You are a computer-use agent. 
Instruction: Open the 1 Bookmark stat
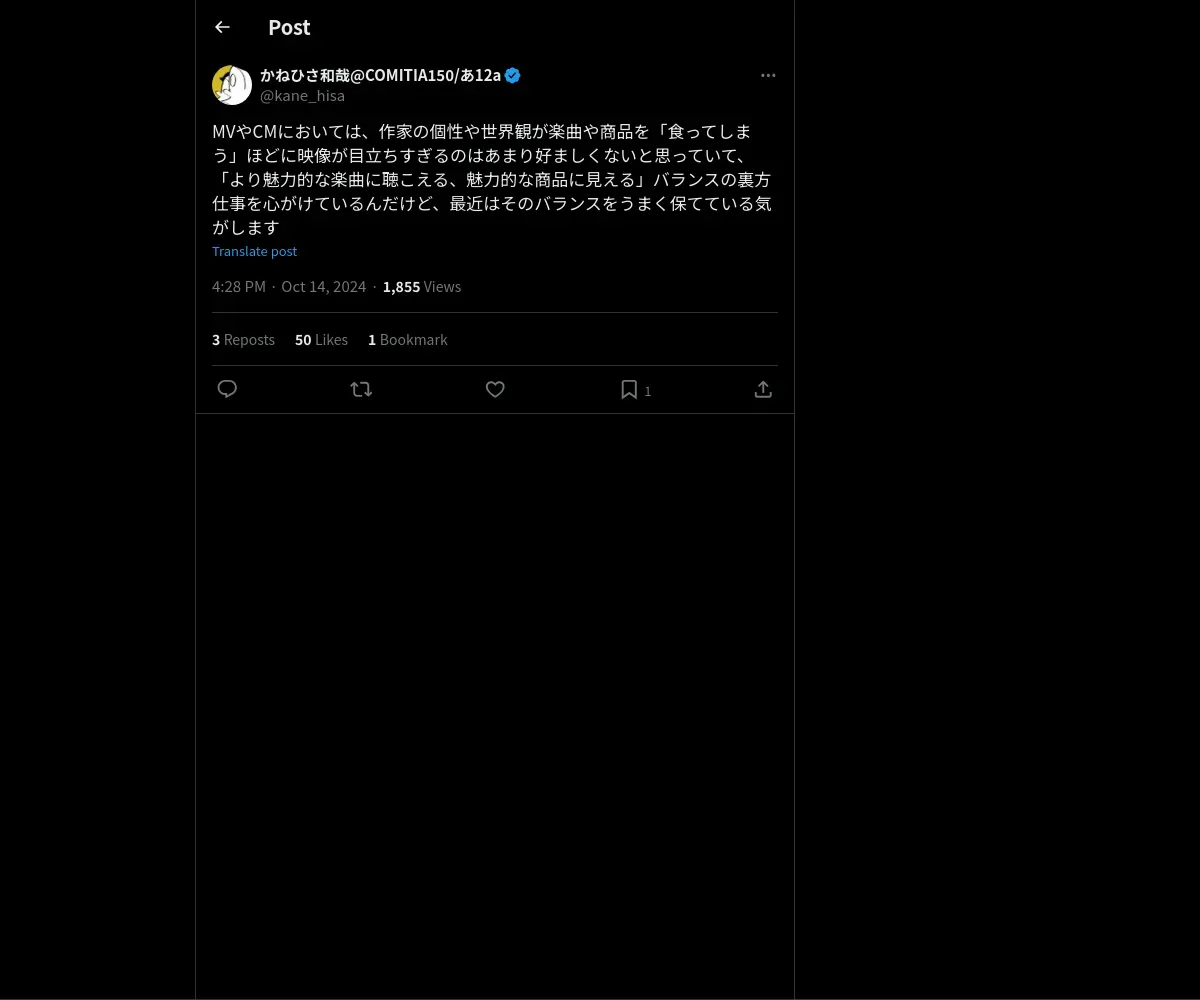(408, 340)
